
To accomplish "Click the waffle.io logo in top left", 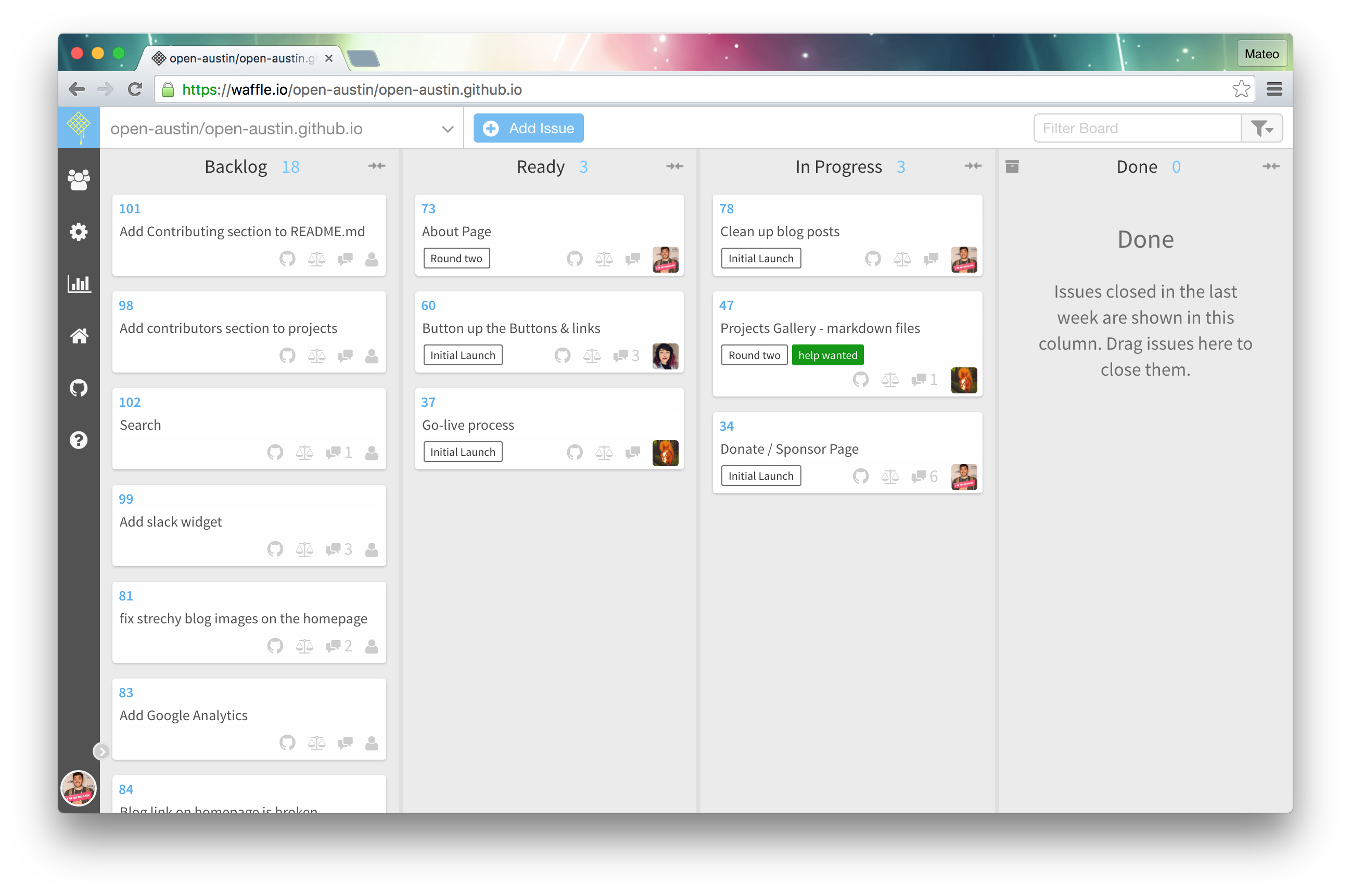I will (x=80, y=127).
